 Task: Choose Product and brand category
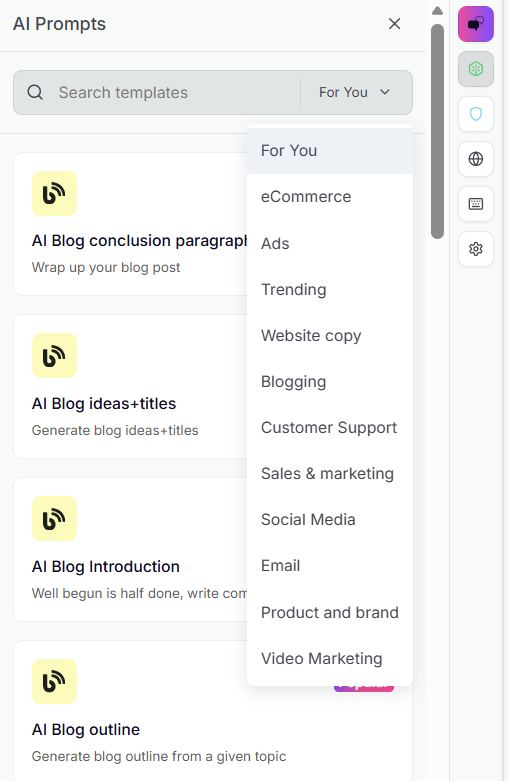330,612
